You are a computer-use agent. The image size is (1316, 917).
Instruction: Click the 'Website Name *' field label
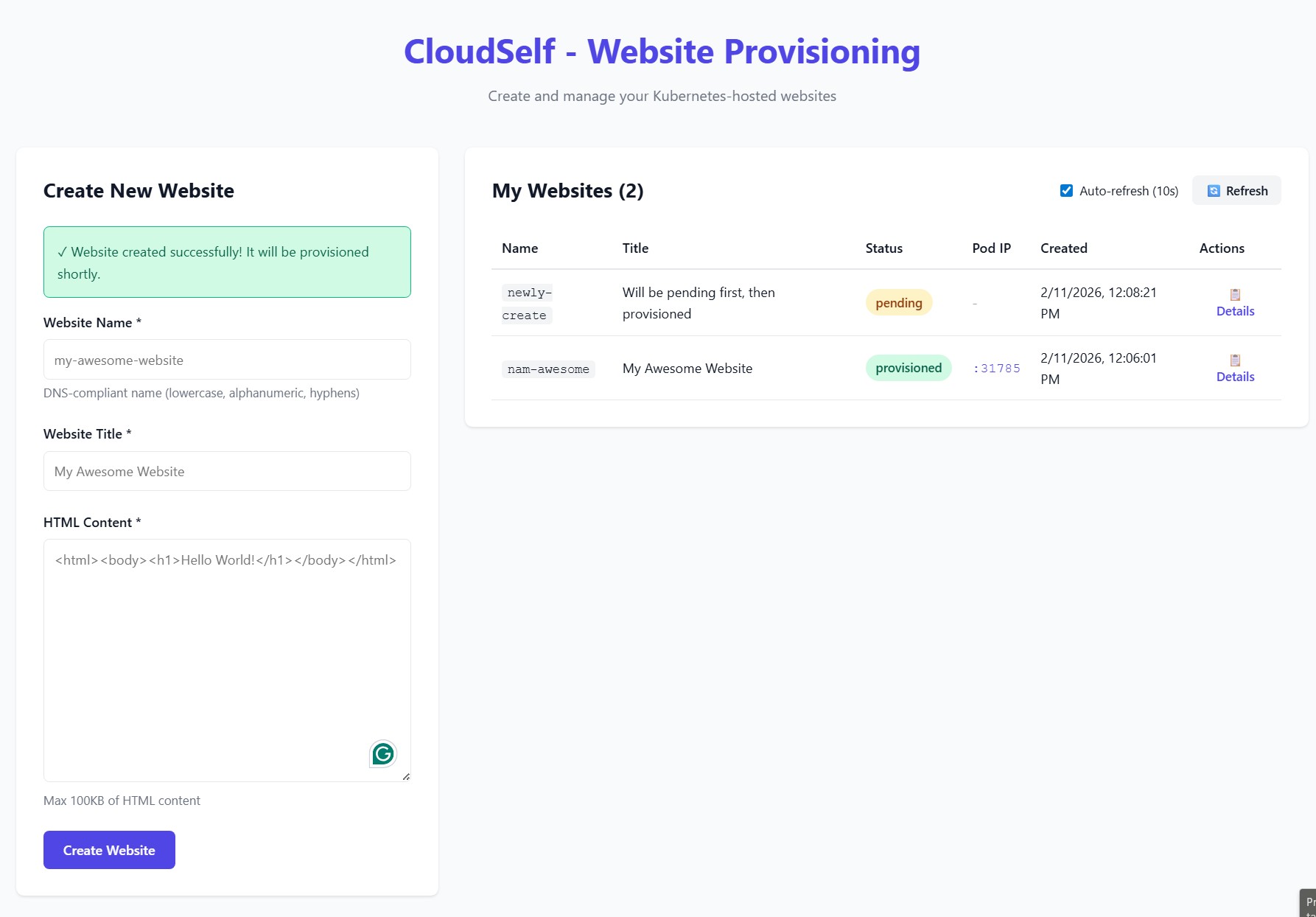92,323
